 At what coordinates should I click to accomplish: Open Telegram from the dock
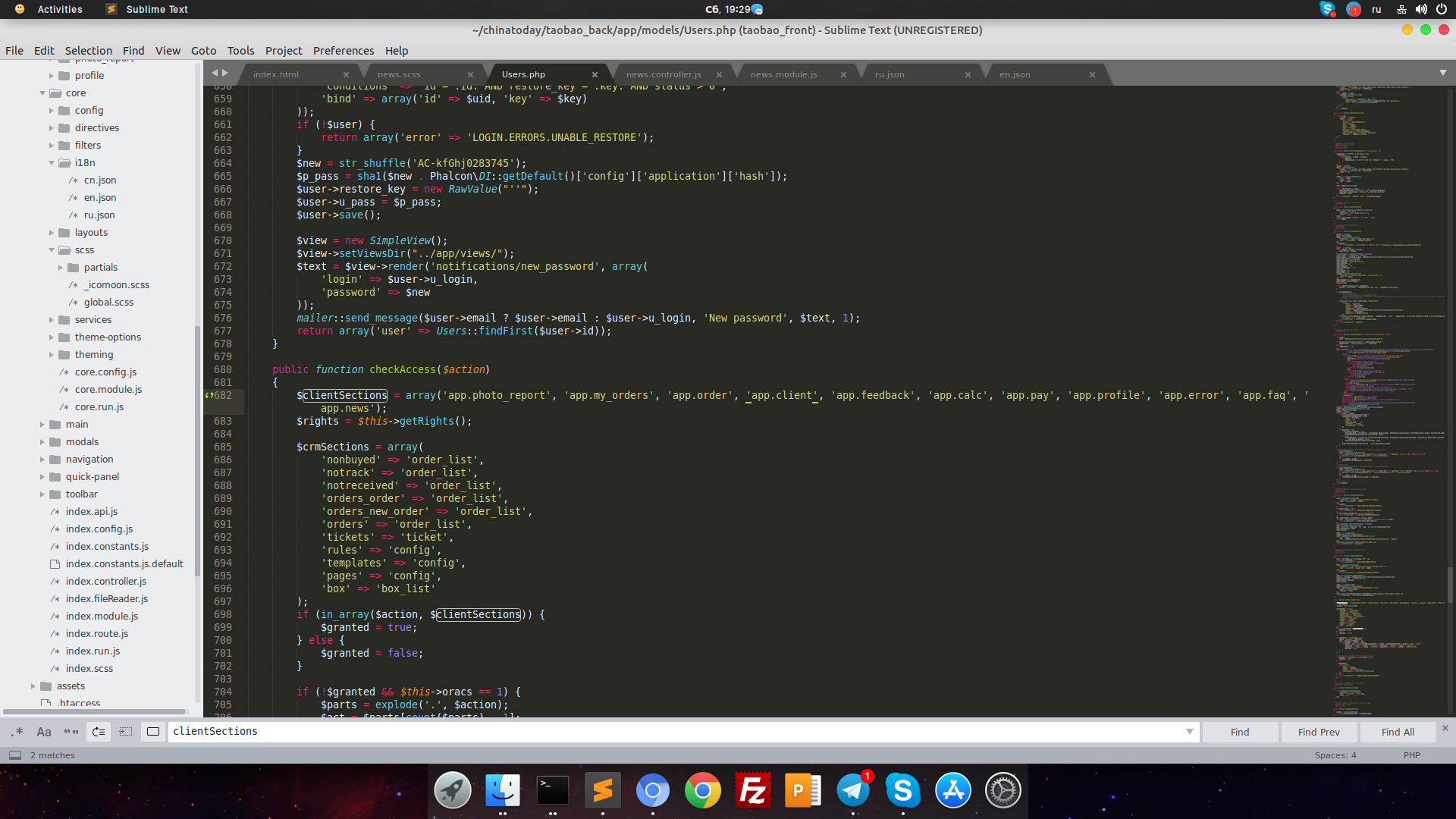pos(853,790)
